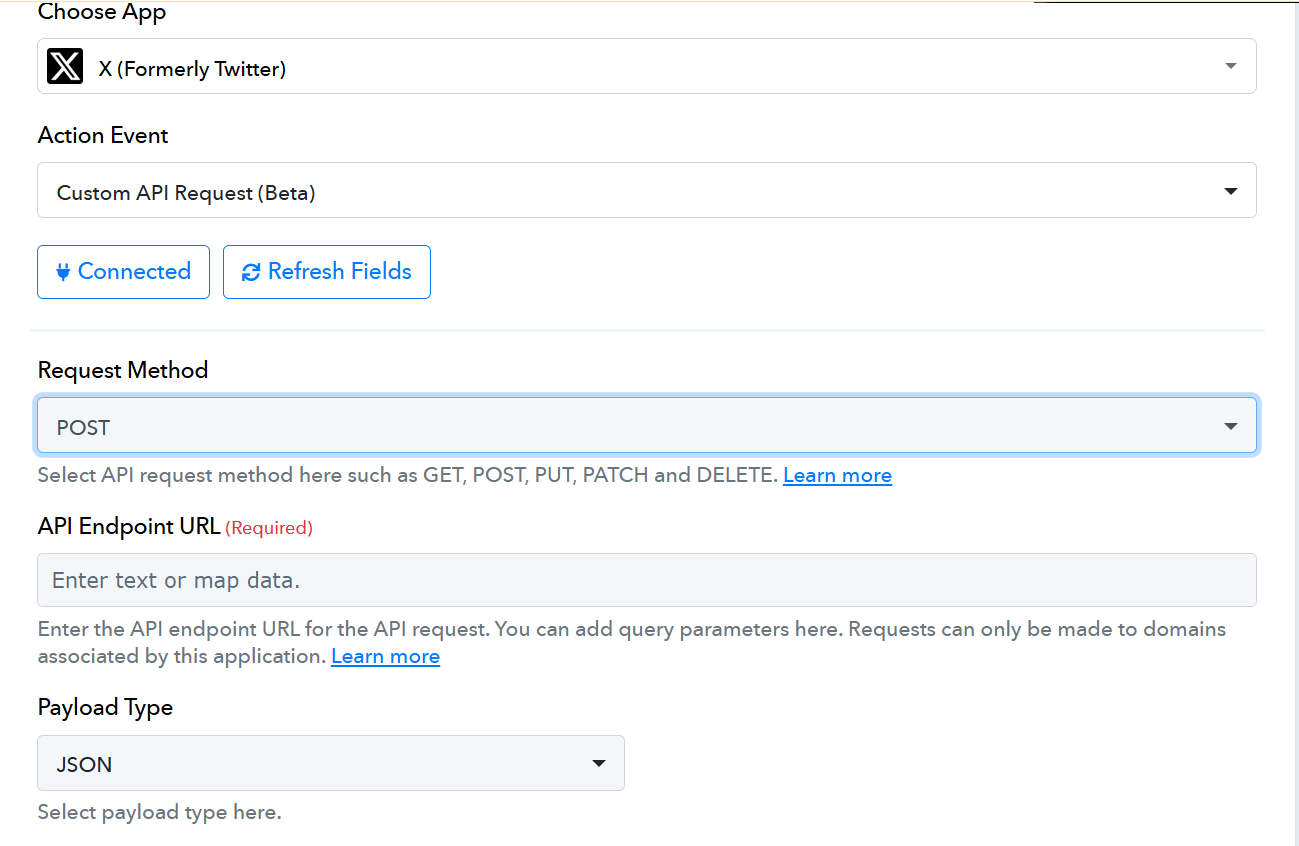Viewport: 1299px width, 846px height.
Task: Click the POST value in Request Method
Action: pos(83,428)
